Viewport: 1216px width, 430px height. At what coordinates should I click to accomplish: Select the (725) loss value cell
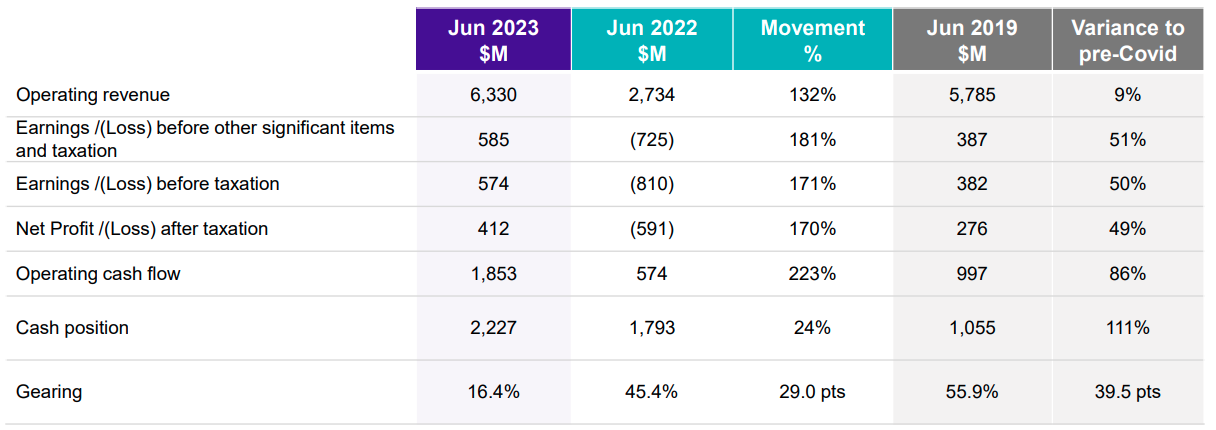(x=652, y=140)
